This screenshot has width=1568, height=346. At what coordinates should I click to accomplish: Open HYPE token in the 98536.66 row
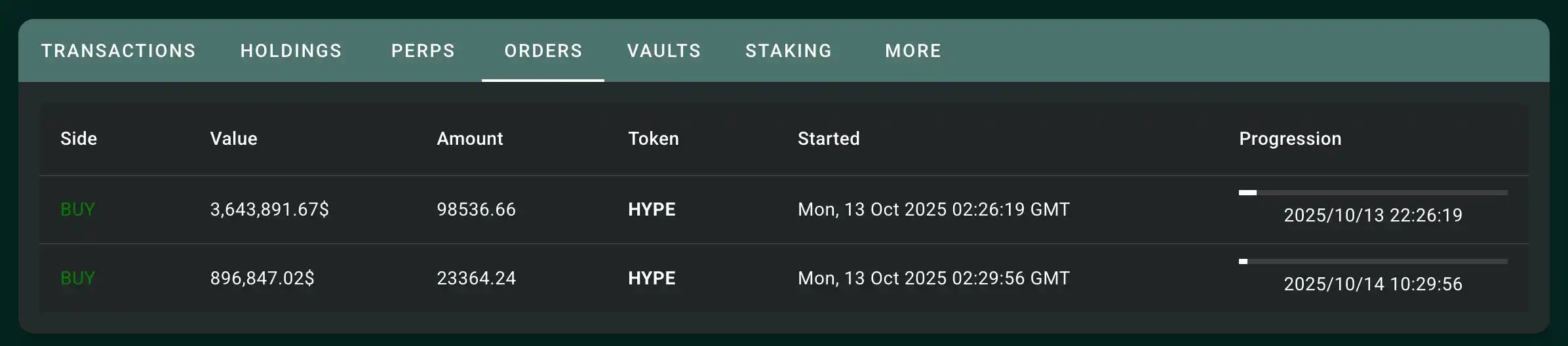[652, 210]
